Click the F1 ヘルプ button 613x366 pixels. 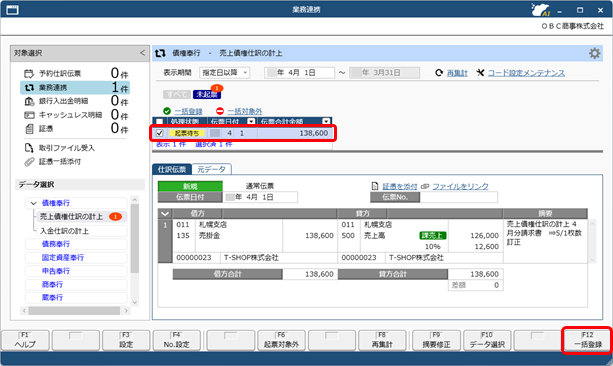point(25,340)
